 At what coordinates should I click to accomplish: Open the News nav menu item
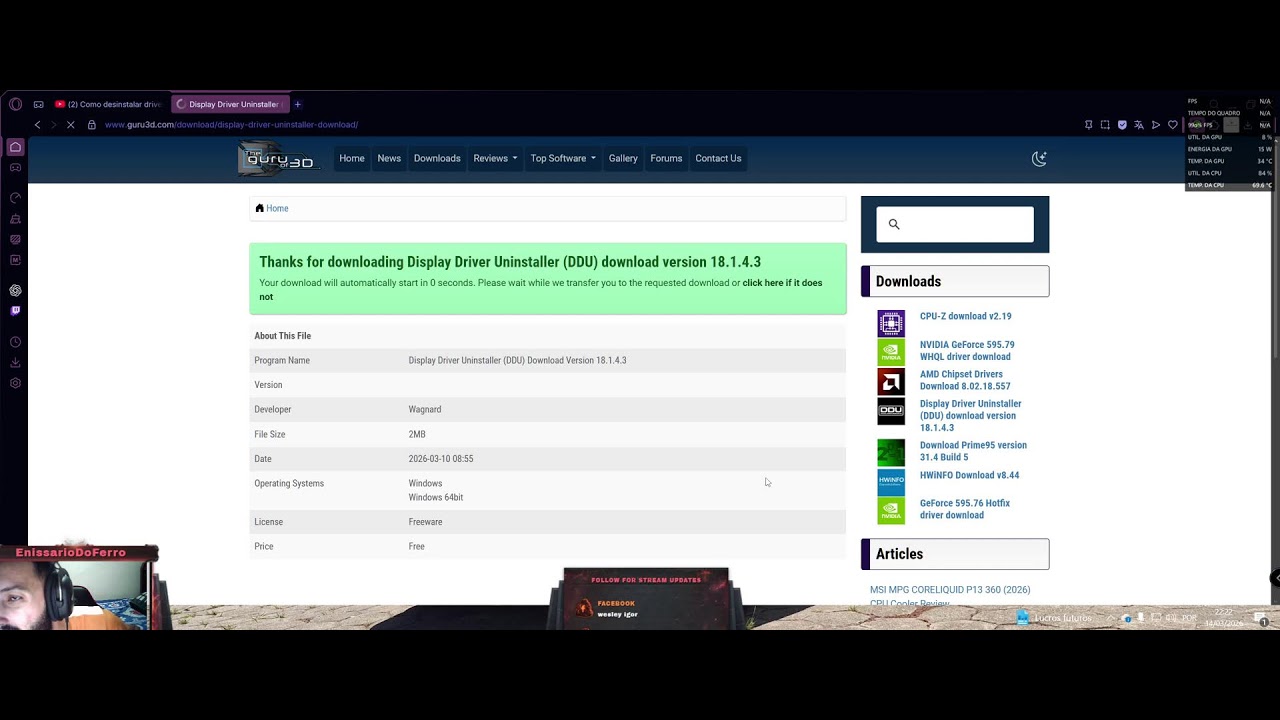click(389, 158)
